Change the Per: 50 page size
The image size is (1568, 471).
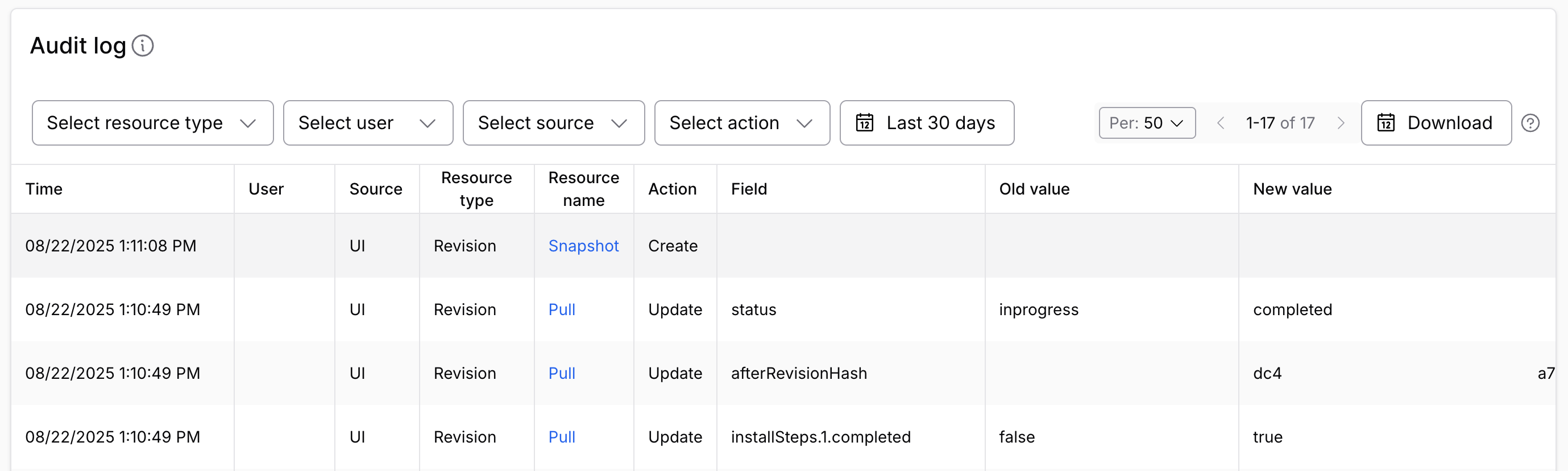coord(1147,123)
